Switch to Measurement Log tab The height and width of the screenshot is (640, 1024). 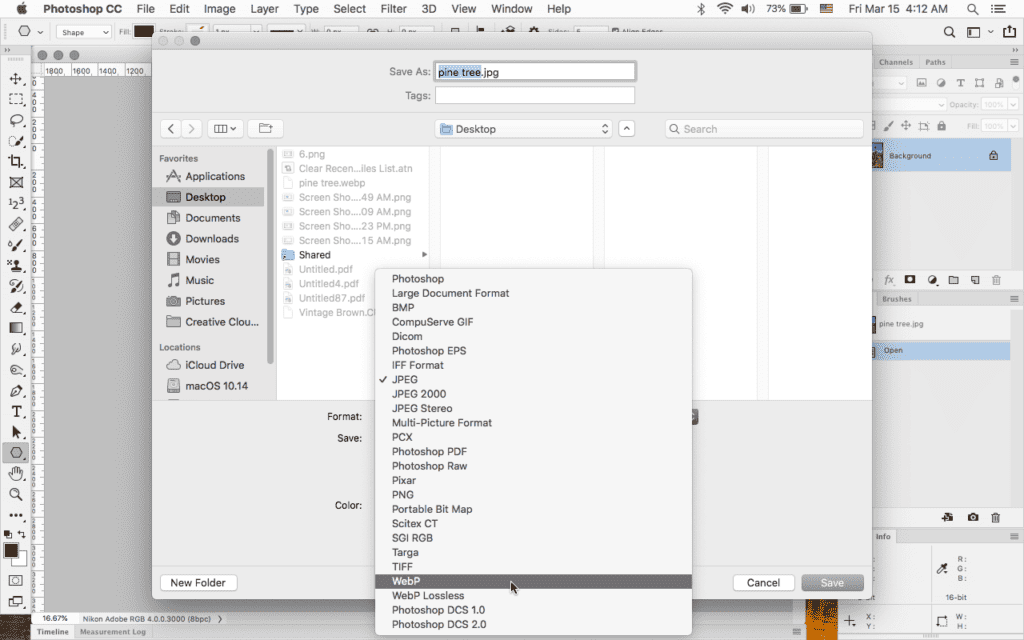coord(113,632)
